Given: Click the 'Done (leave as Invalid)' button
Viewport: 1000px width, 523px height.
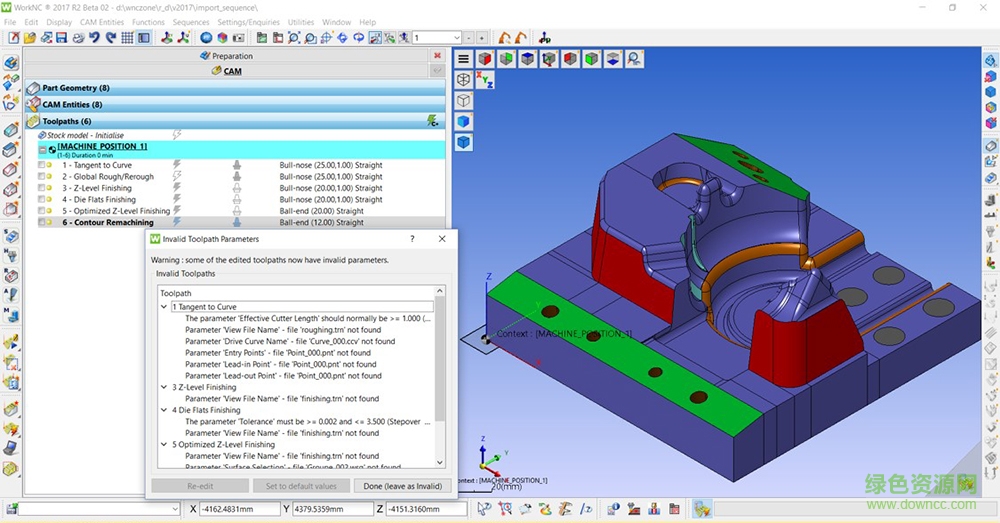Looking at the screenshot, I should (x=401, y=486).
